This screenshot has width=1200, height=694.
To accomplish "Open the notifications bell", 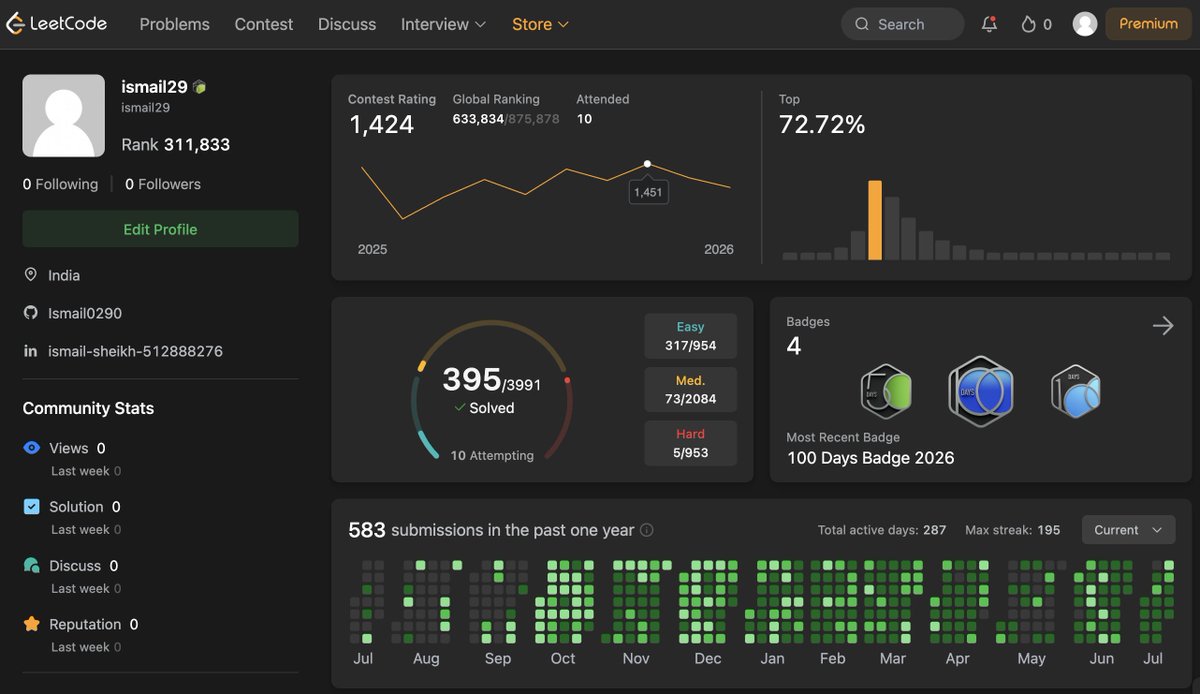I will 989,24.
